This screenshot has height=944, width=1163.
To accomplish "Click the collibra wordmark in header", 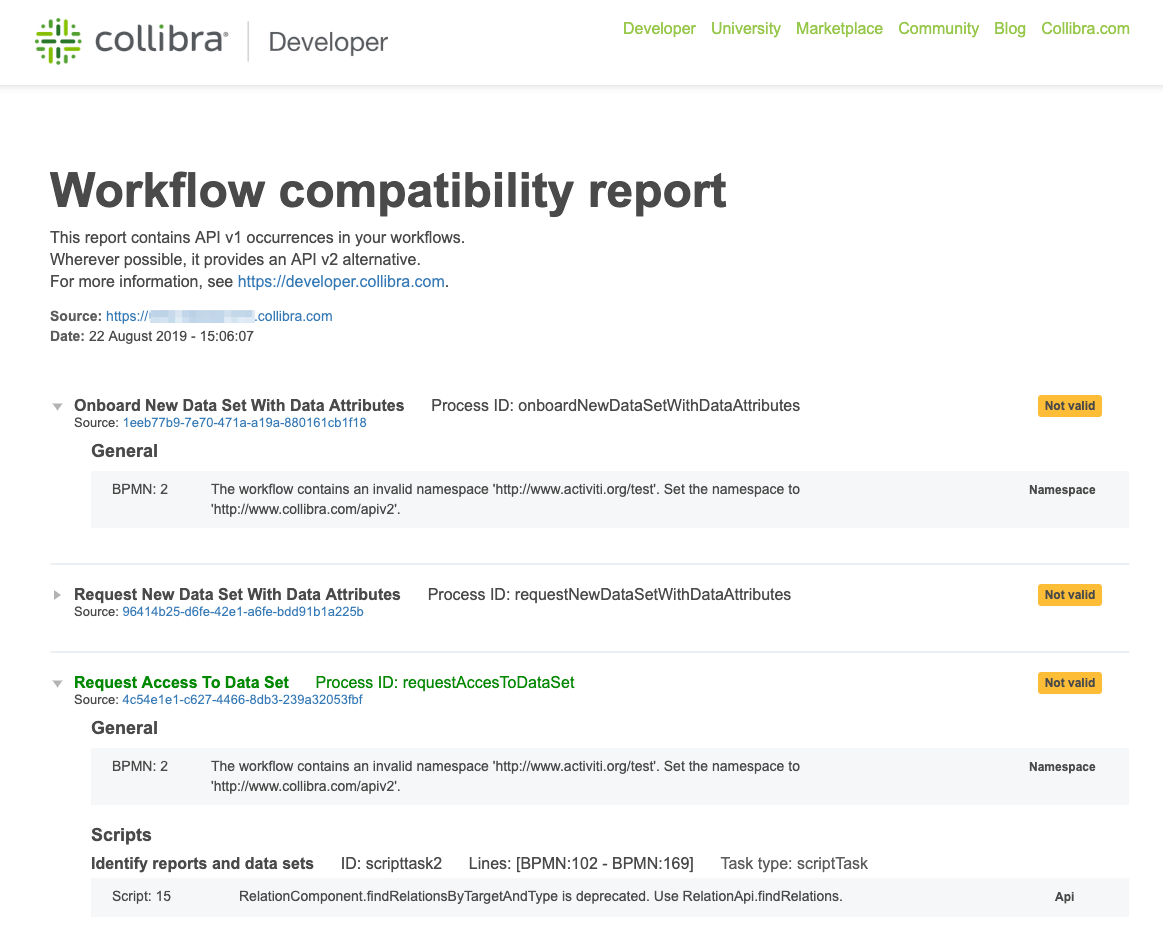I will tap(161, 39).
